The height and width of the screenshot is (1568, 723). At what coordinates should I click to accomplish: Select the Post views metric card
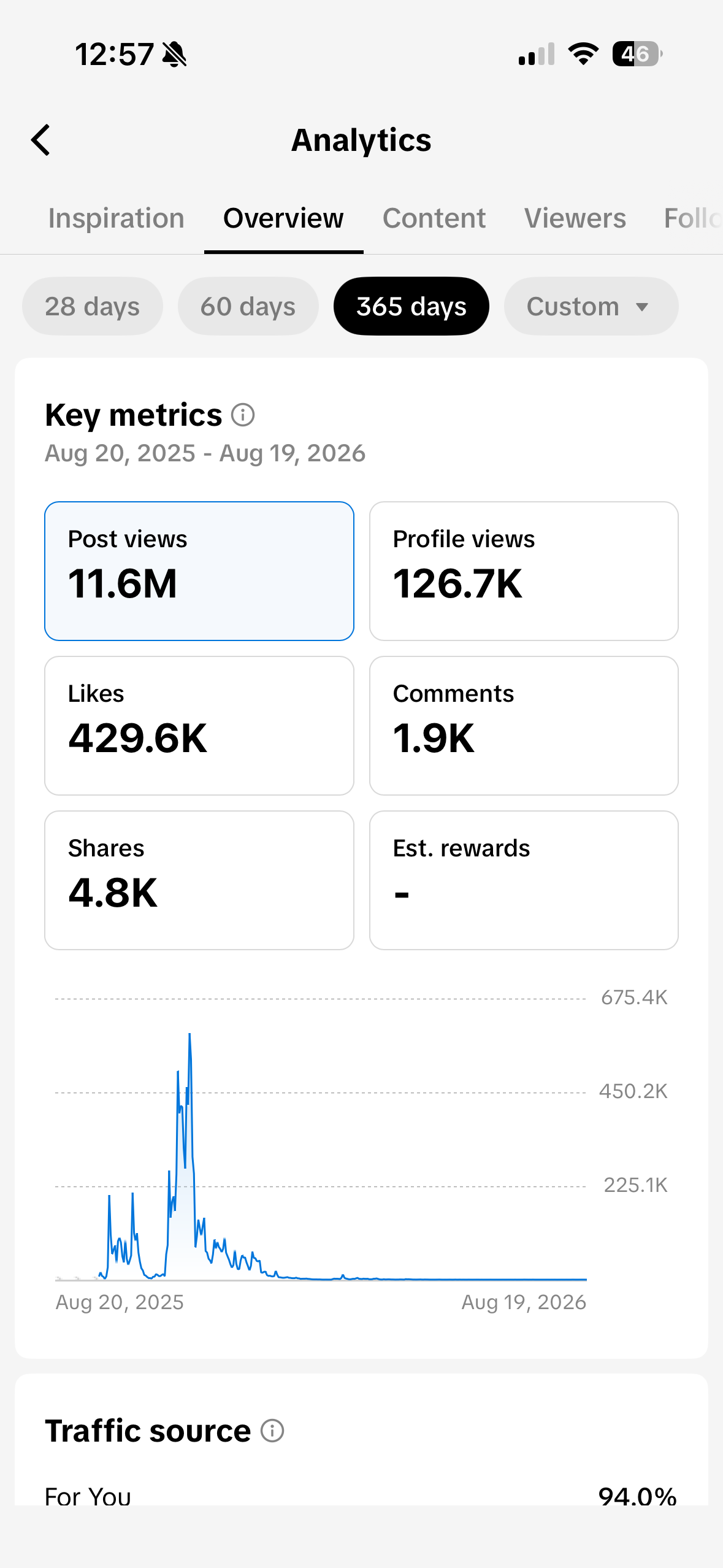click(x=199, y=571)
